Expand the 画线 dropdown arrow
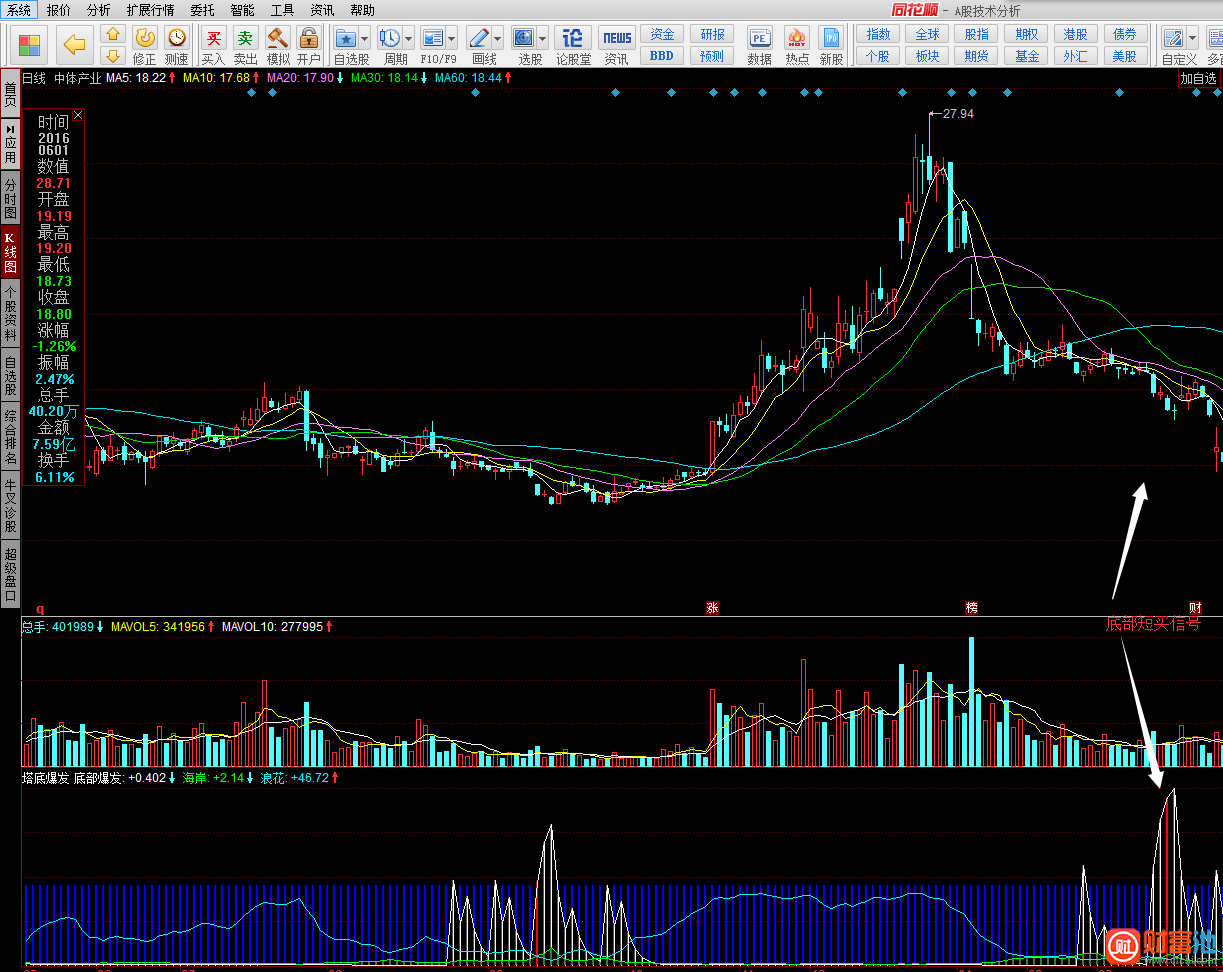The height and width of the screenshot is (972, 1223). 498,39
